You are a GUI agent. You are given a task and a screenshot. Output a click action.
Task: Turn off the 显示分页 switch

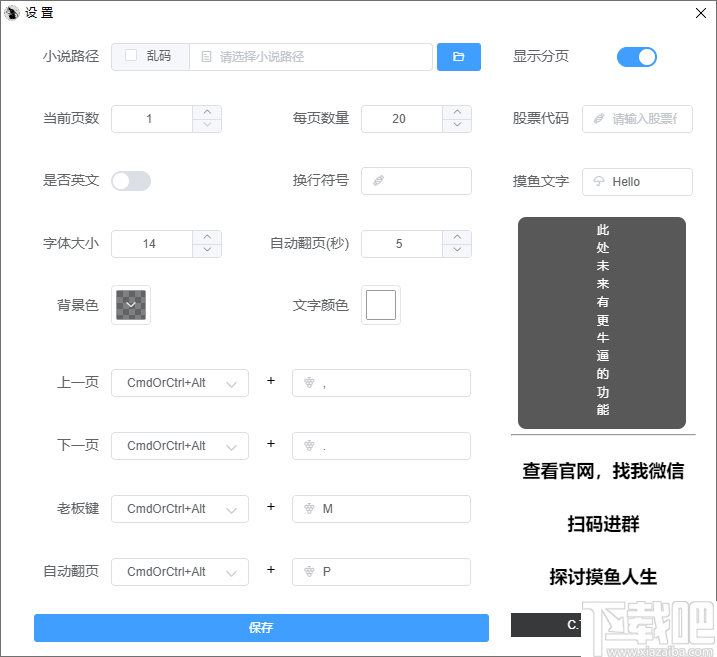[x=637, y=57]
